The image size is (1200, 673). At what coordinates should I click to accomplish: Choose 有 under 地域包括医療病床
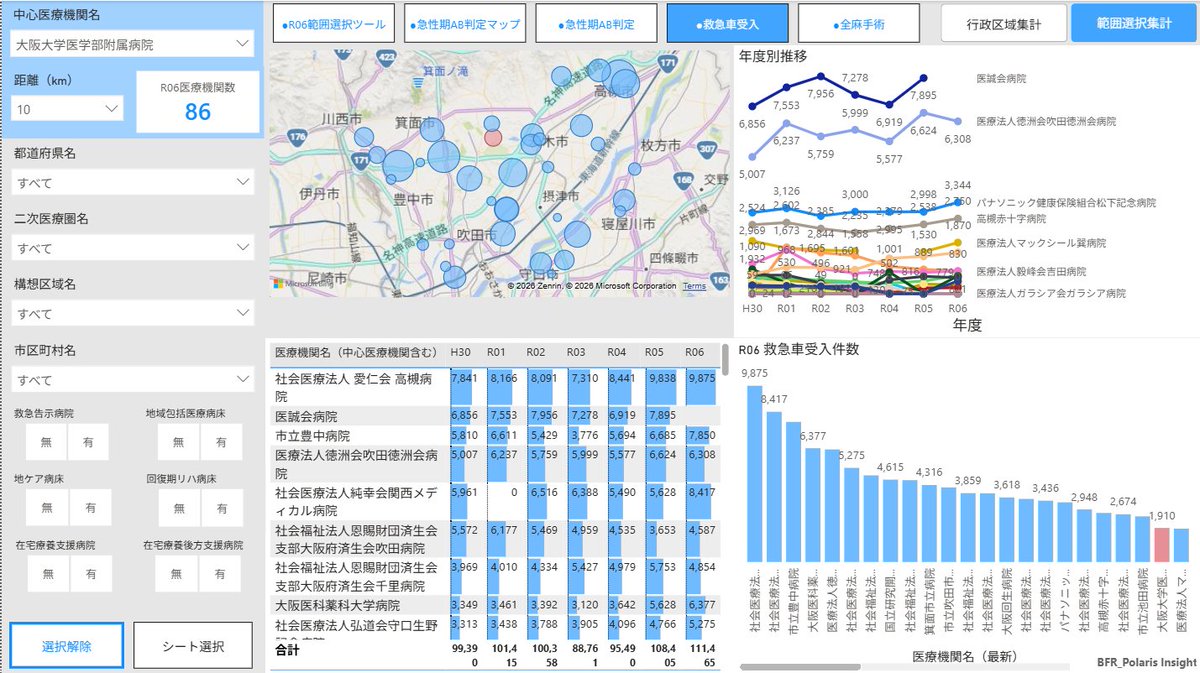pyautogui.click(x=222, y=442)
